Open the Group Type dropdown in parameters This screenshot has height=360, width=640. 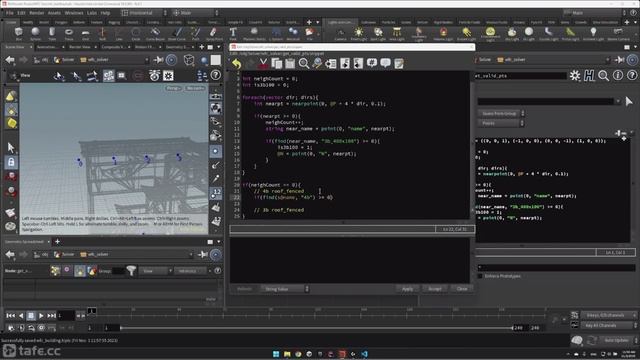tap(502, 113)
